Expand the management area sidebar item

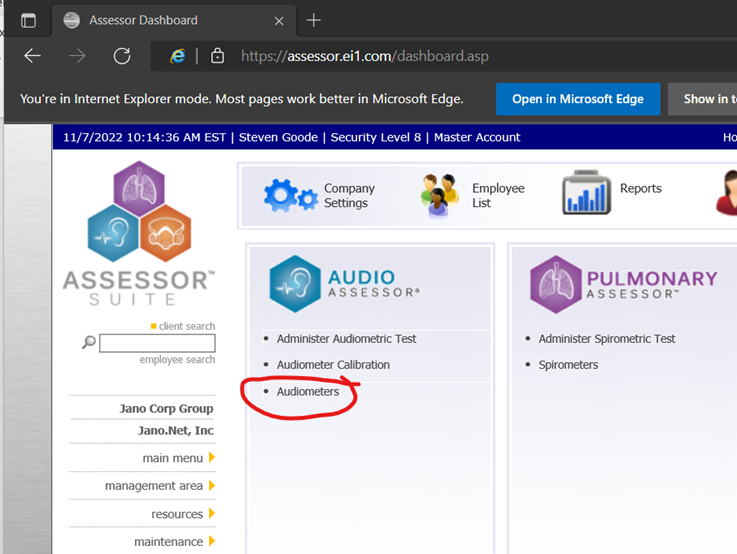[x=154, y=486]
